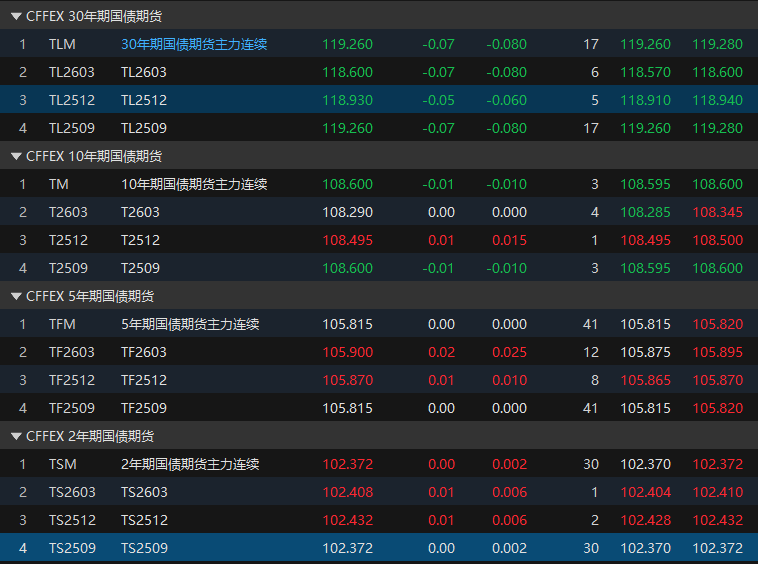The height and width of the screenshot is (564, 758).
Task: Click T2603 last price 108.290
Action: (x=348, y=212)
